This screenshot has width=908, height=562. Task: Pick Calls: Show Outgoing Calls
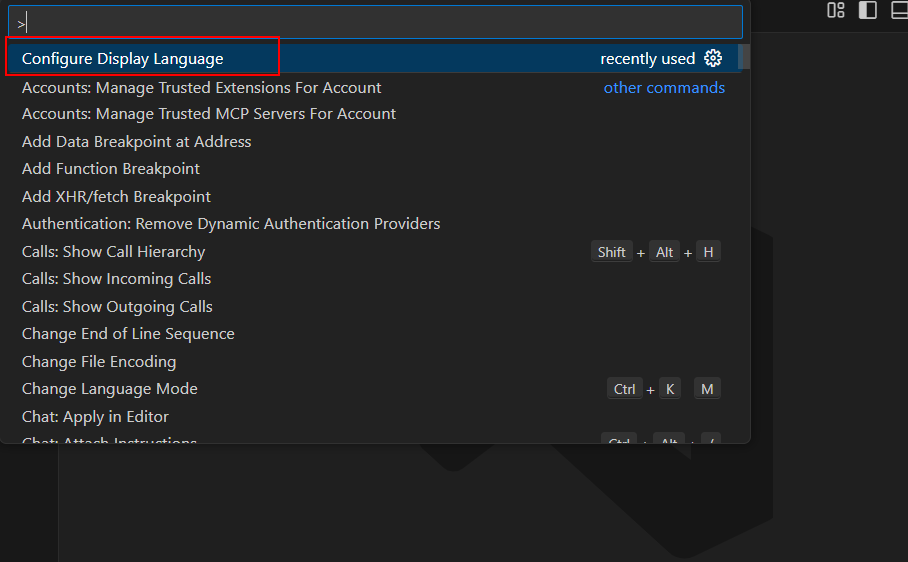(x=117, y=307)
